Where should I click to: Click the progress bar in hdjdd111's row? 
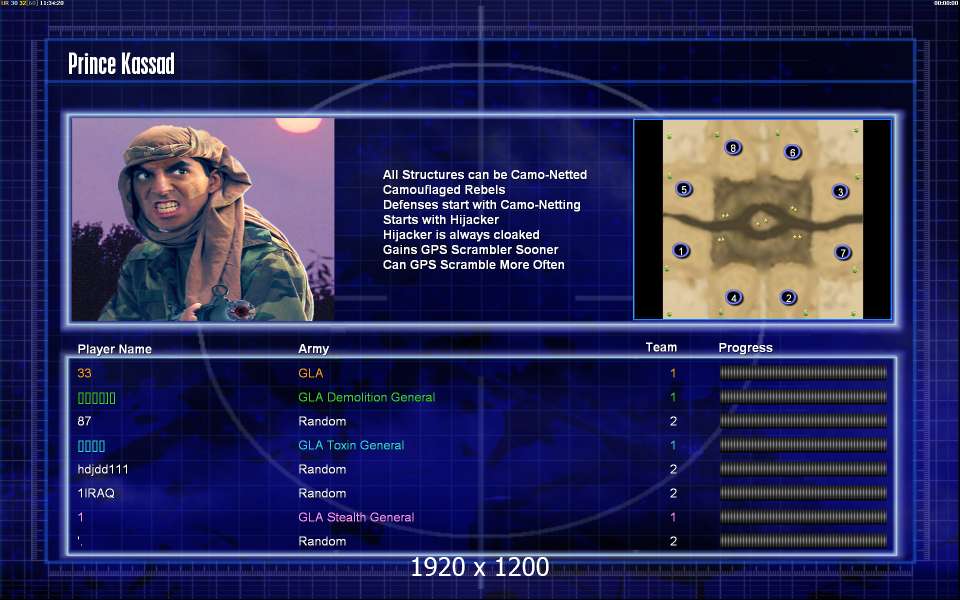point(803,468)
